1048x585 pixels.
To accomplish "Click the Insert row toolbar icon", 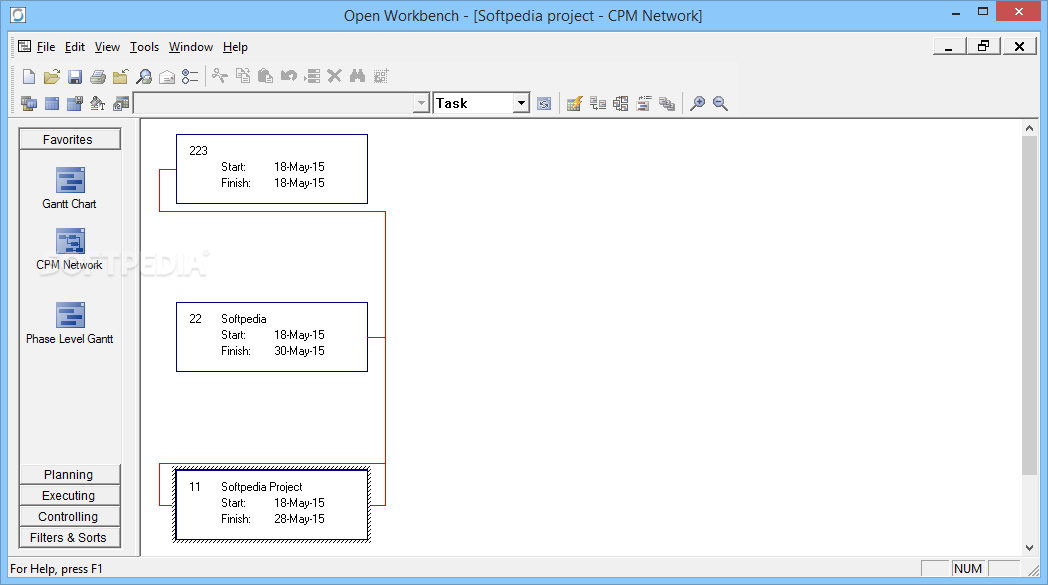I will [312, 76].
